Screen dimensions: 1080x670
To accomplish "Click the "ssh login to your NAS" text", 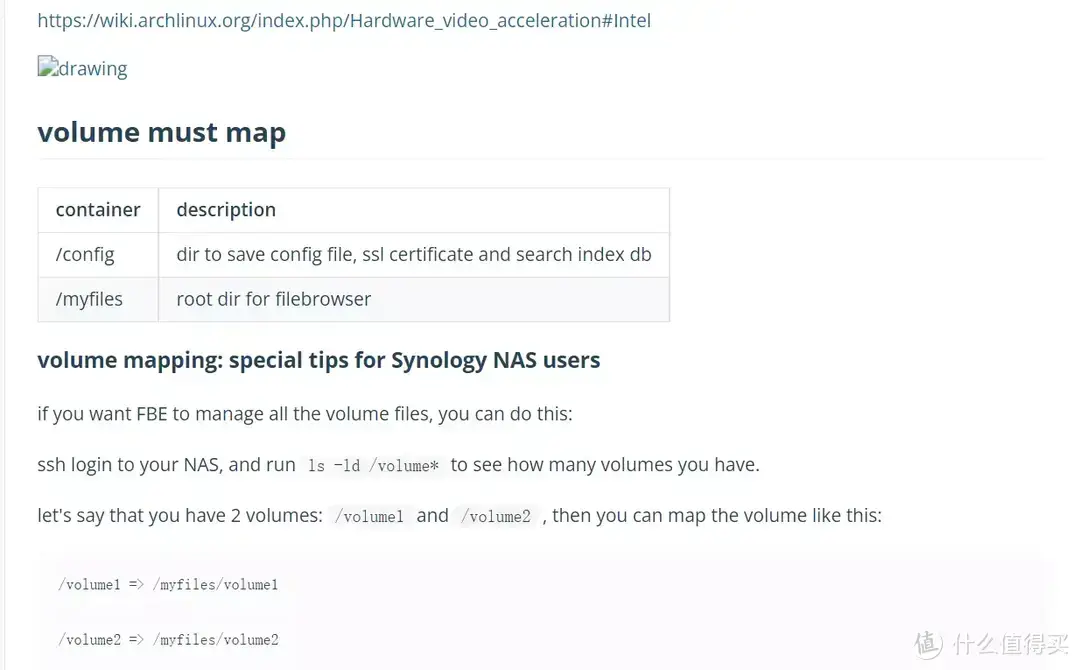I will tap(166, 465).
